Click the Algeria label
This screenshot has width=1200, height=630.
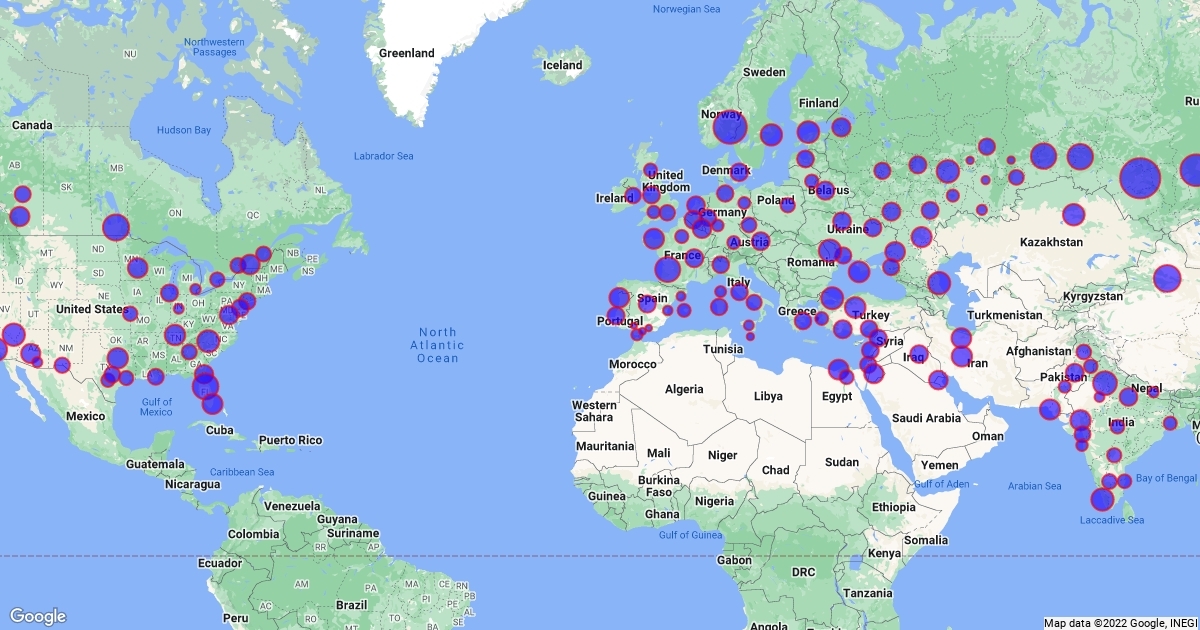(685, 389)
